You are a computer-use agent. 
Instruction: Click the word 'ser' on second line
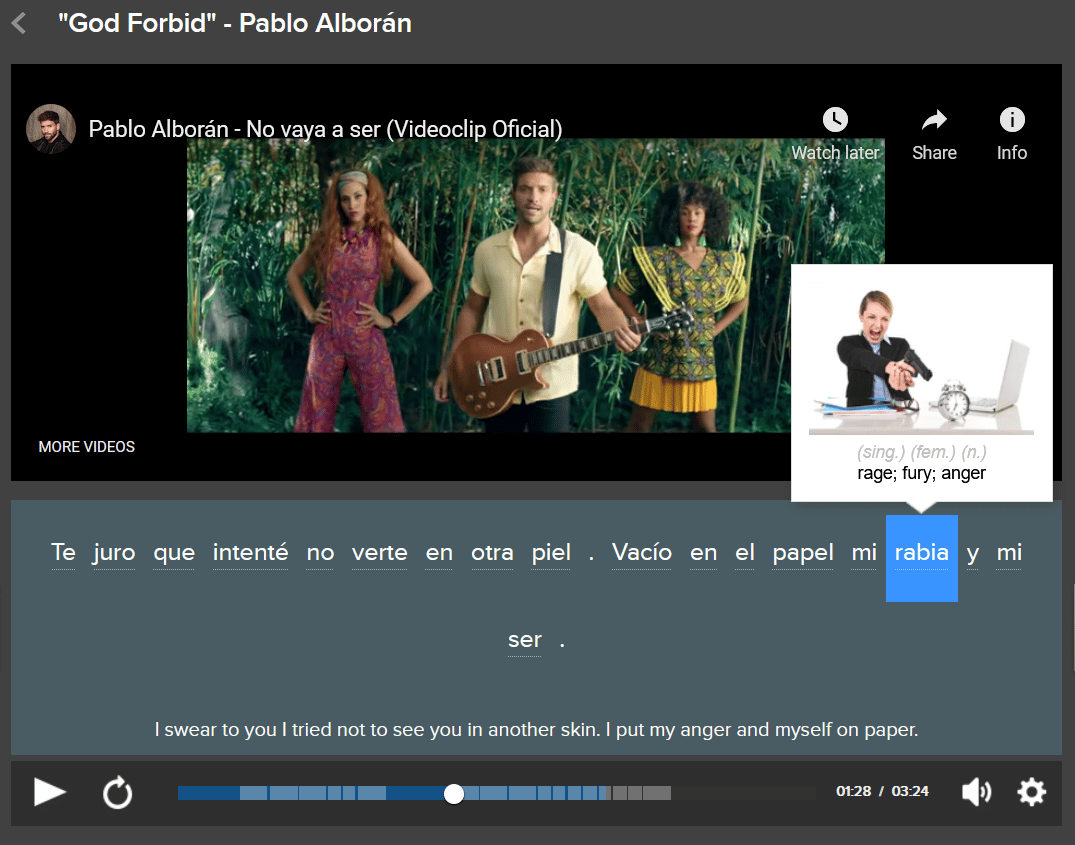point(524,640)
